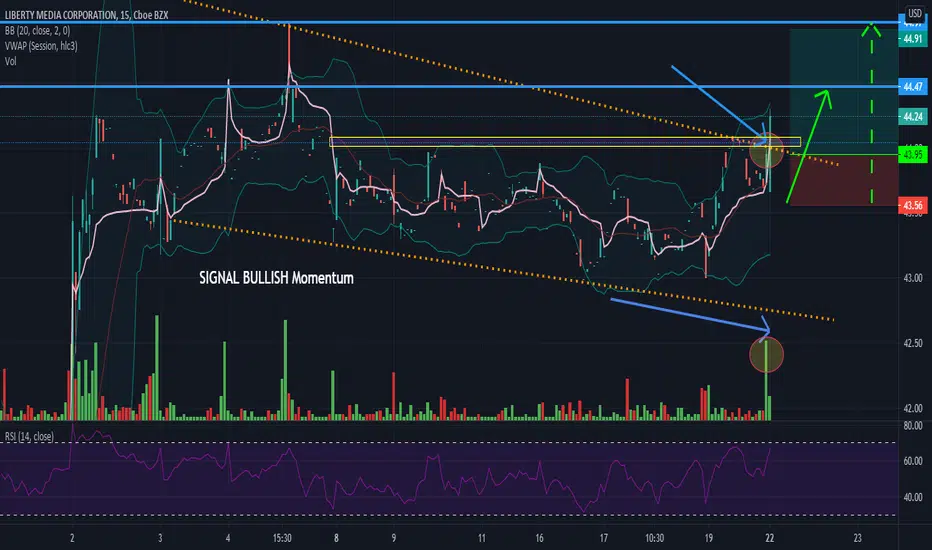This screenshot has width=932, height=550.
Task: Click the 15:30 time axis label
Action: click(282, 538)
